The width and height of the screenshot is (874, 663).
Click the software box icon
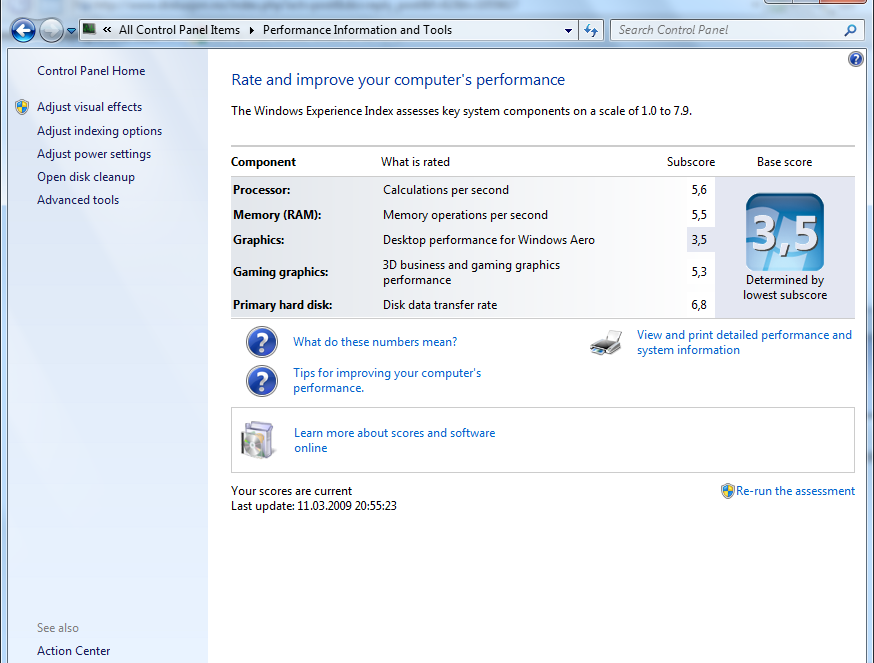pyautogui.click(x=258, y=440)
